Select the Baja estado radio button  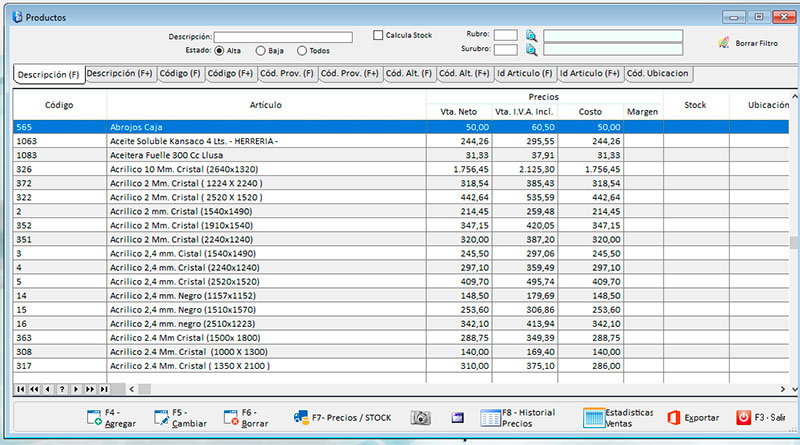261,50
